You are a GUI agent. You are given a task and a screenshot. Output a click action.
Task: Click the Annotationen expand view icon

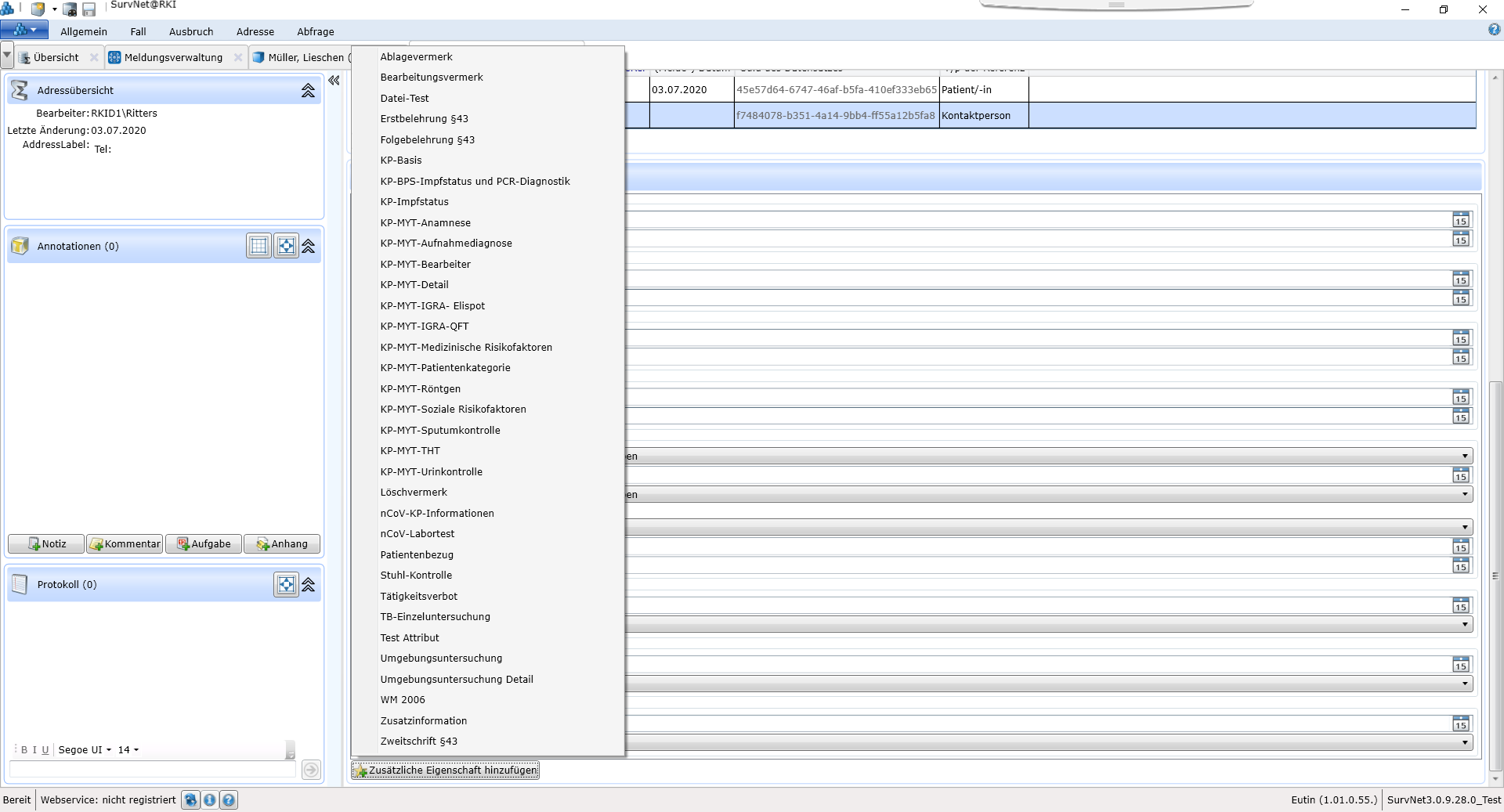(x=286, y=246)
